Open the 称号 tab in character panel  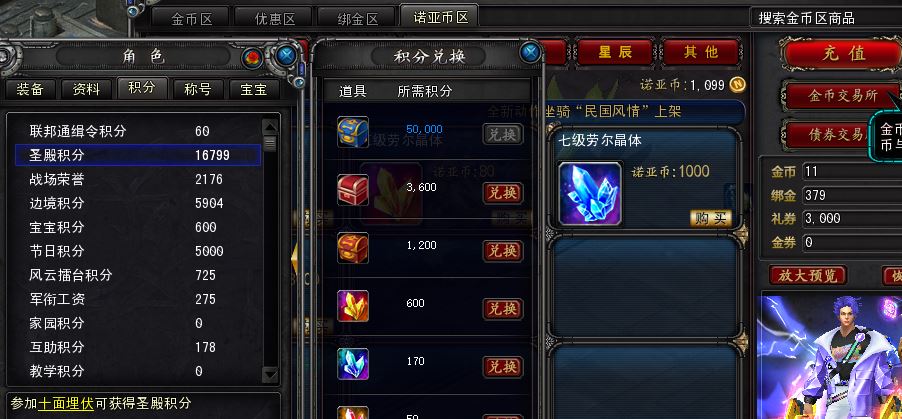(x=197, y=89)
